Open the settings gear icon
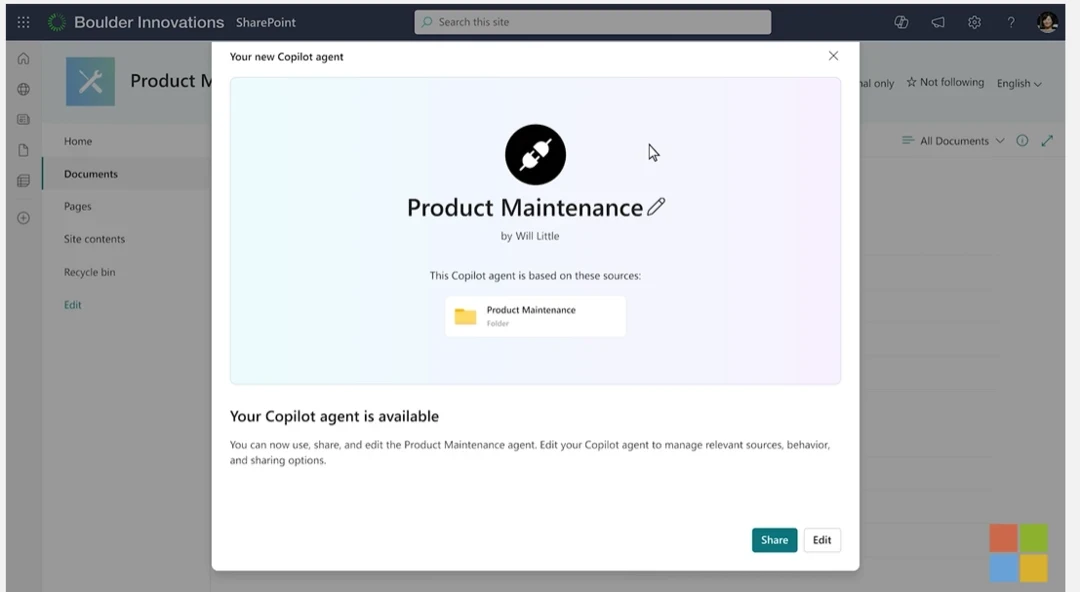The image size is (1080, 592). pos(974,22)
